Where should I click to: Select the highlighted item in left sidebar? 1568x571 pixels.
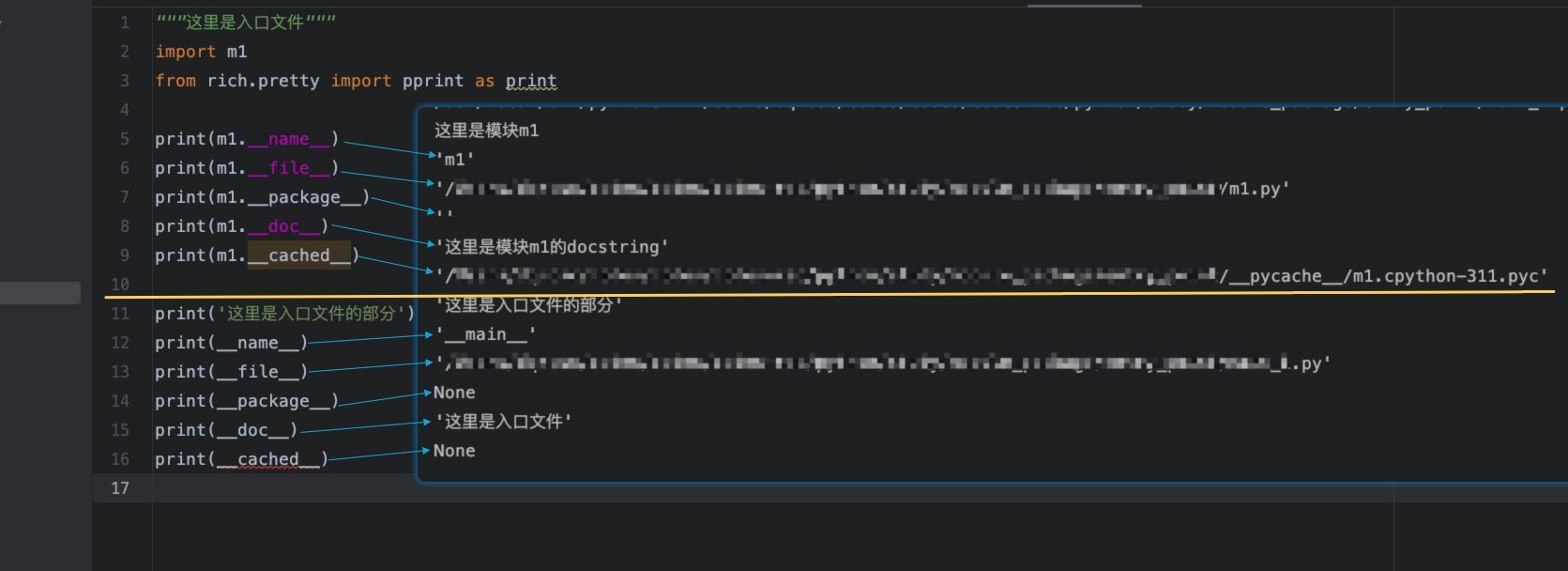(x=39, y=293)
